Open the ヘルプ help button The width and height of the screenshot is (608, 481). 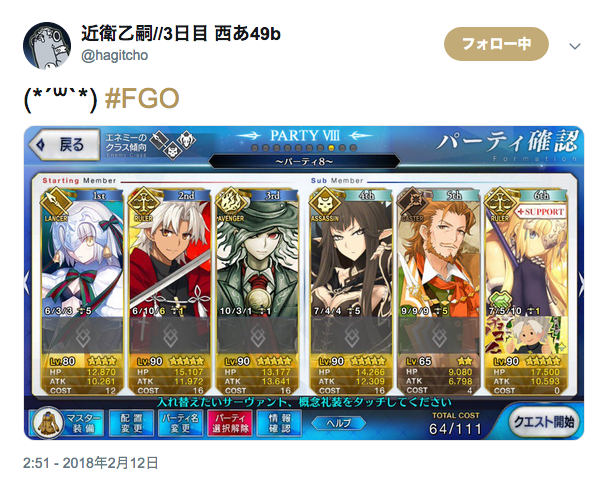pos(339,423)
